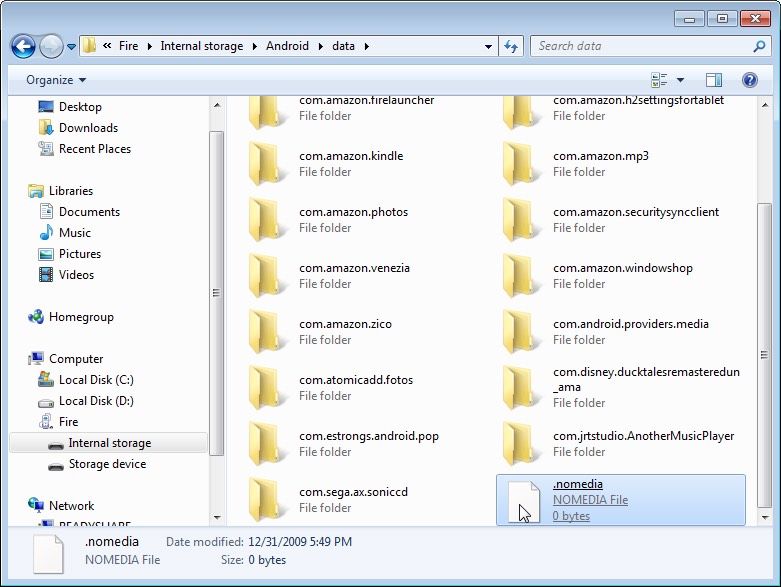Select Storage device under Fire
This screenshot has width=781, height=587.
[107, 464]
